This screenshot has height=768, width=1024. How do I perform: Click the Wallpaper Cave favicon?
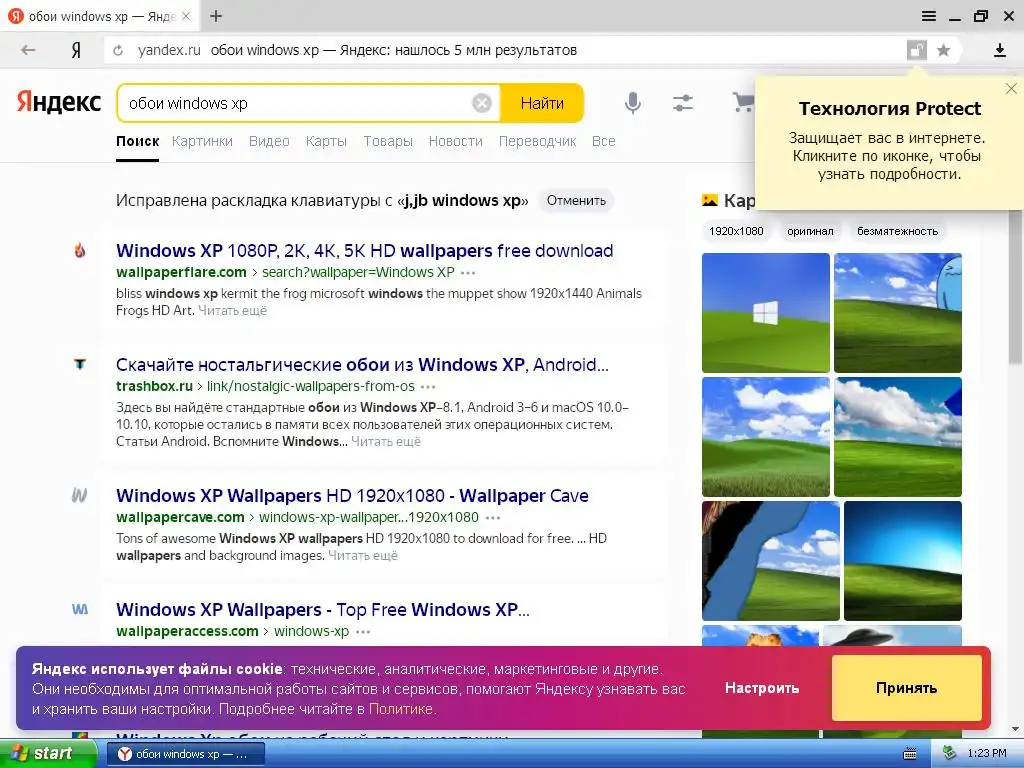click(80, 495)
